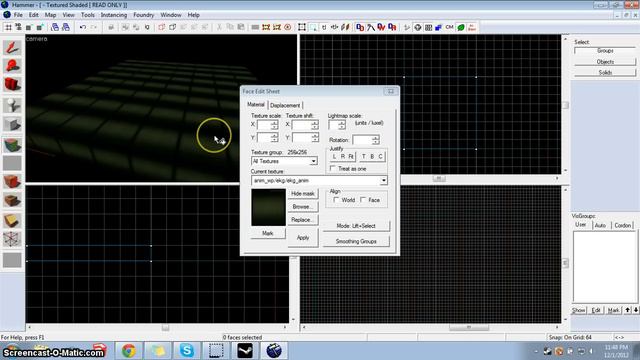This screenshot has width=640, height=360.
Task: Select the Apply Overlays tool
Action: (x=12, y=200)
